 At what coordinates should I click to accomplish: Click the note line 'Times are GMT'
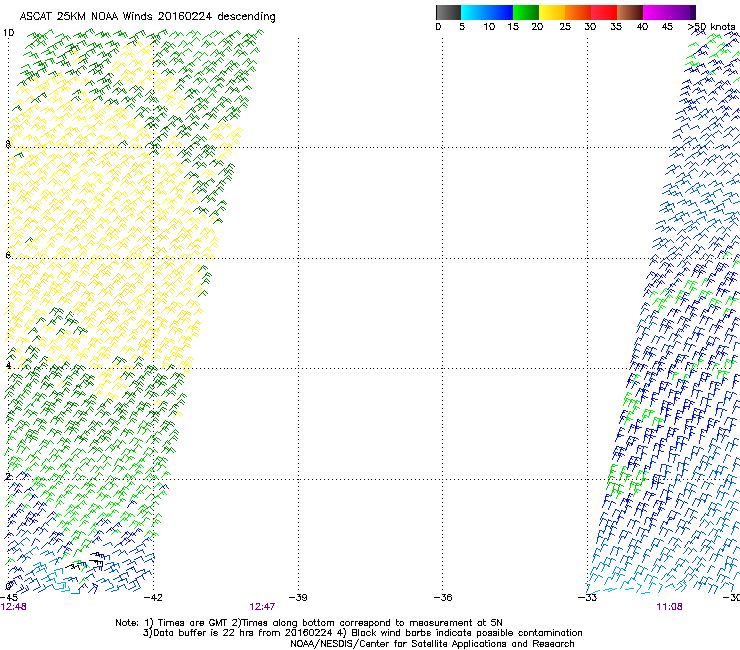pyautogui.click(x=192, y=623)
